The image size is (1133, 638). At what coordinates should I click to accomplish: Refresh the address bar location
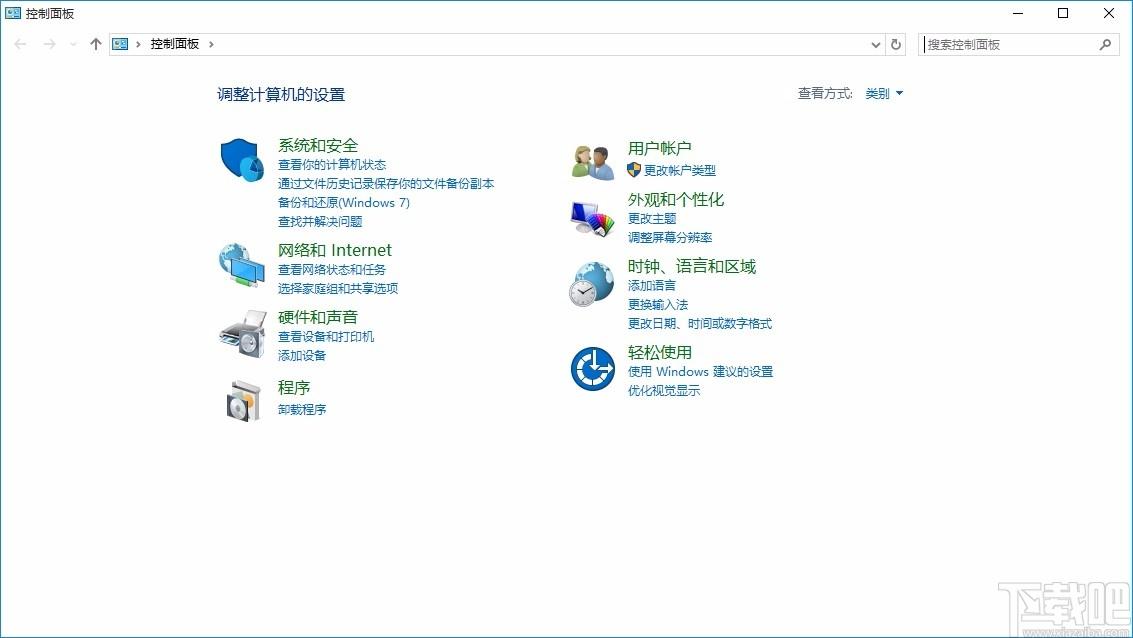[x=896, y=44]
